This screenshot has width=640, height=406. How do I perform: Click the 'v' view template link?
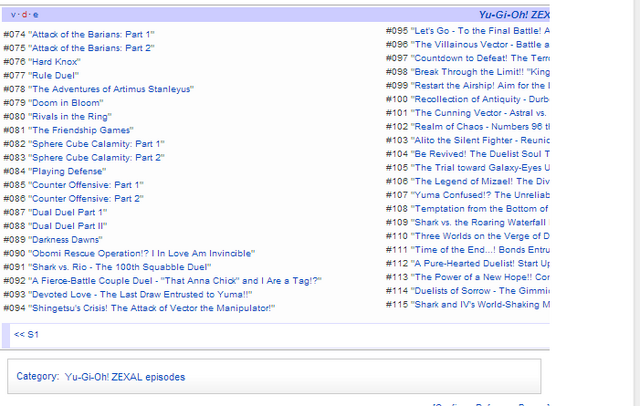(x=13, y=15)
